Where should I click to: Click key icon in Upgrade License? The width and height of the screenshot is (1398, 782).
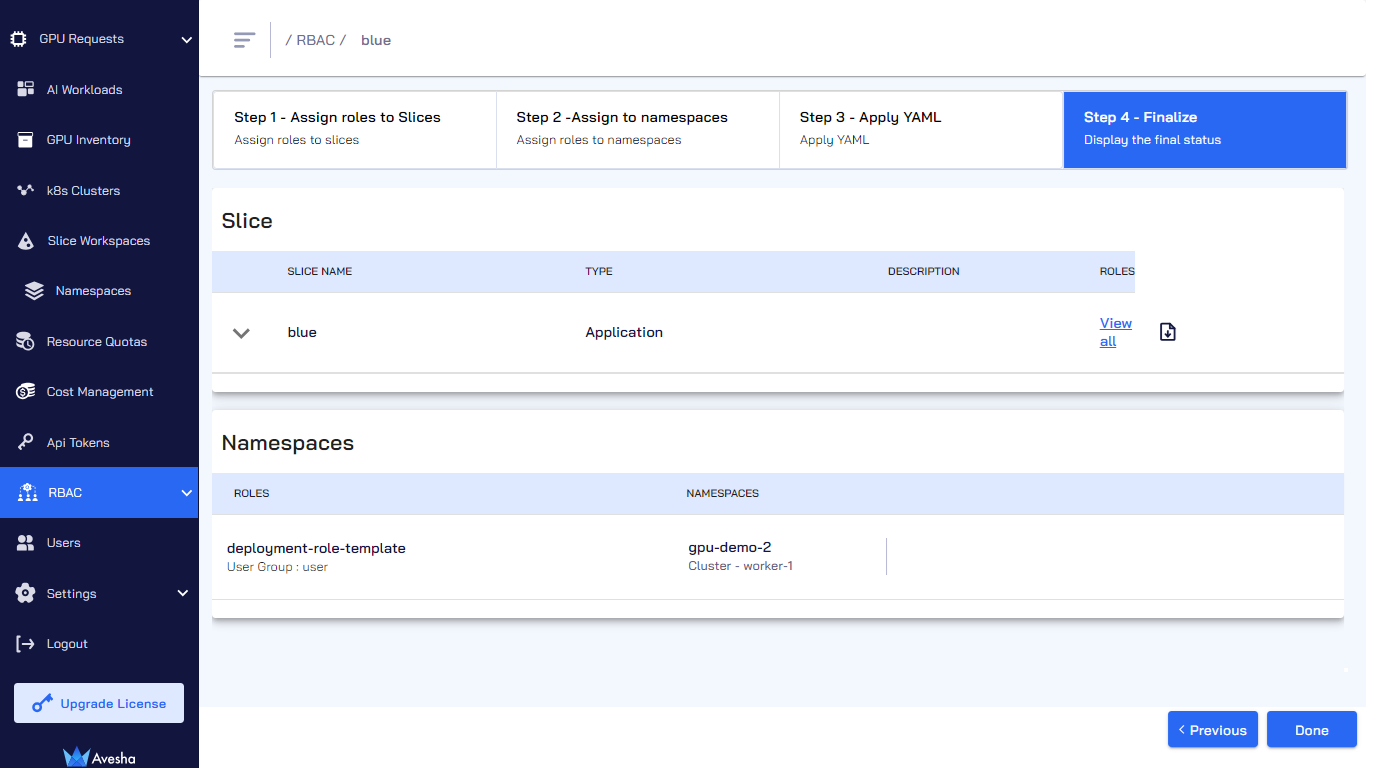pos(42,704)
